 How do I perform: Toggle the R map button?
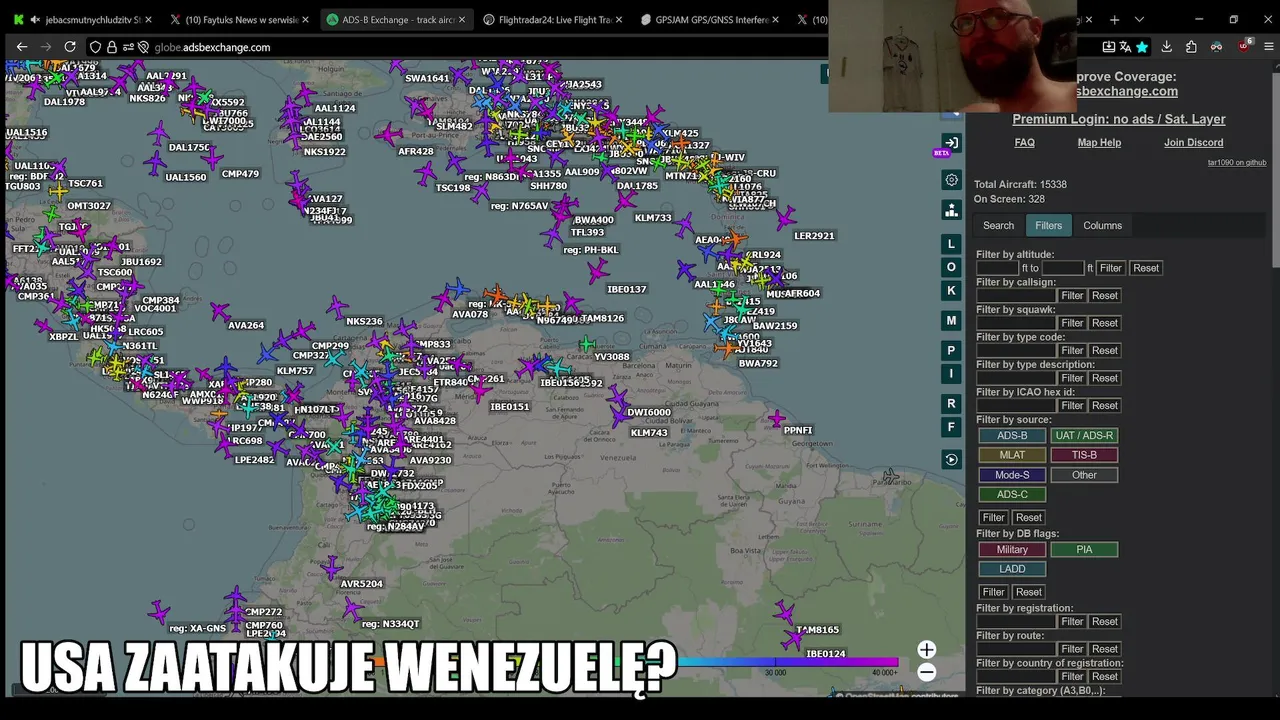click(x=951, y=404)
